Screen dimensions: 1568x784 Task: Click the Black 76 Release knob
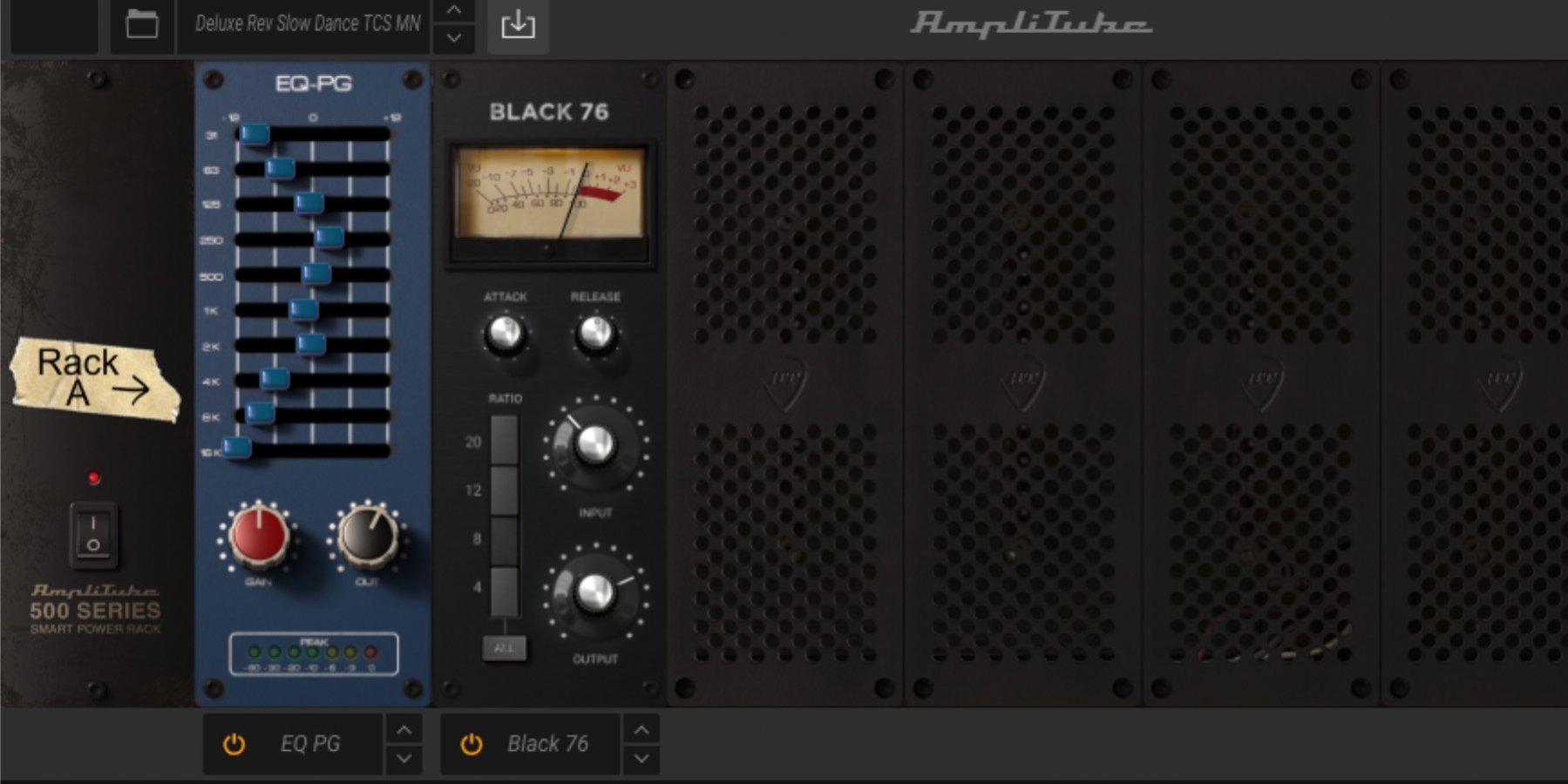596,333
